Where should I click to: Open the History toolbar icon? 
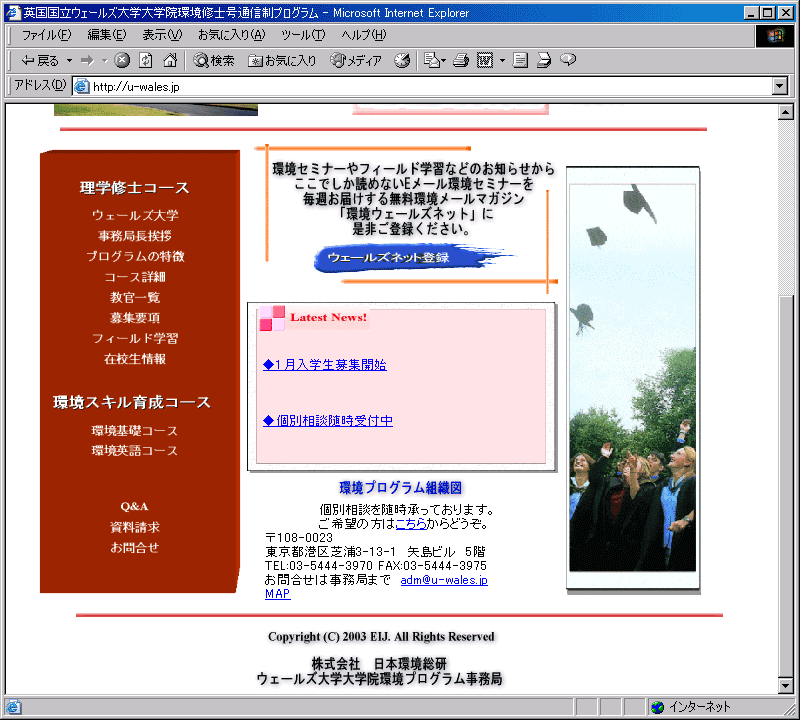pos(402,60)
